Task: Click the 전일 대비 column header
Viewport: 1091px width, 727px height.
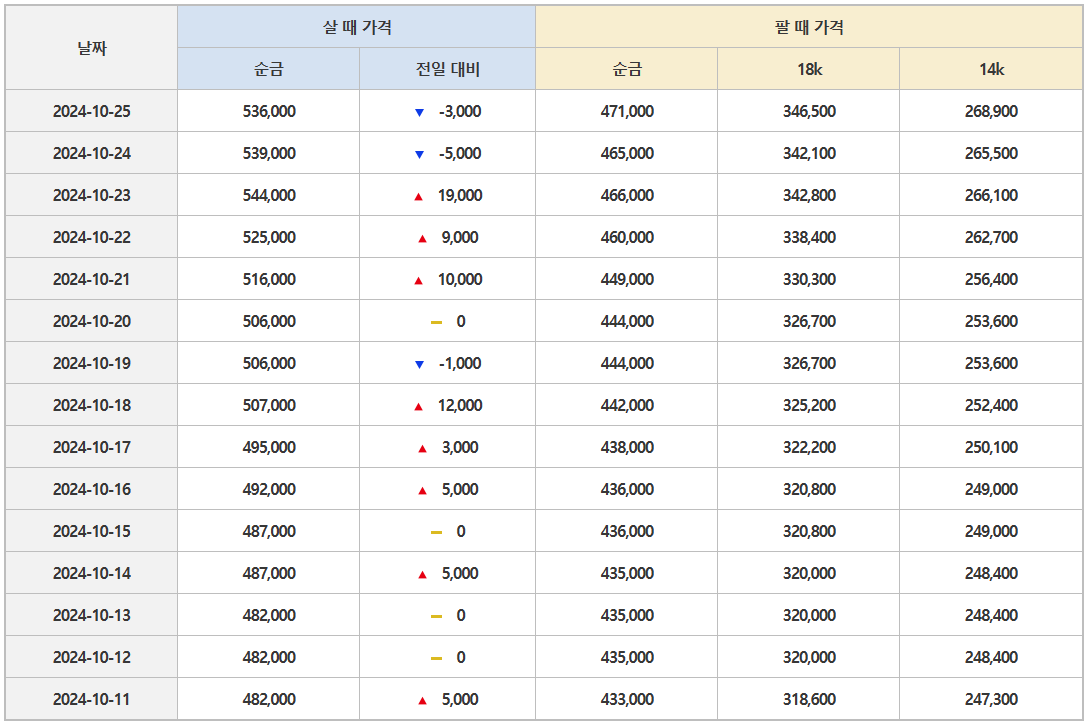Action: coord(447,69)
